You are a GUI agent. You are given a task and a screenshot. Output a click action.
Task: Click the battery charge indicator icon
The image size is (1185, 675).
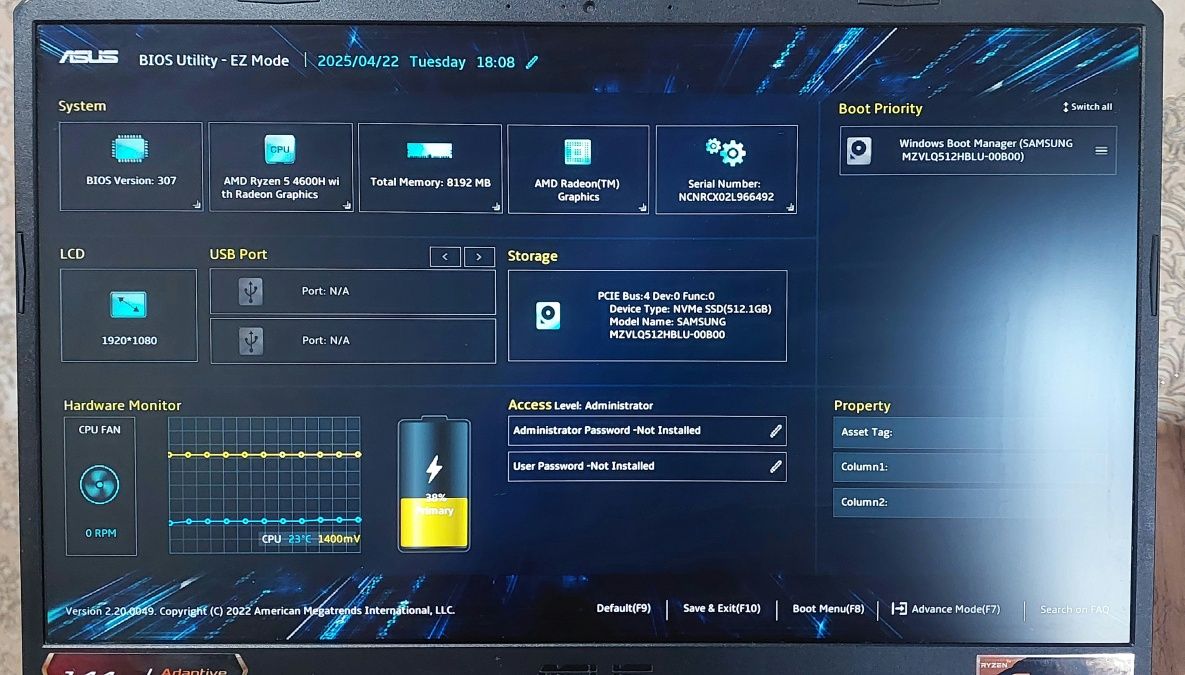(434, 484)
